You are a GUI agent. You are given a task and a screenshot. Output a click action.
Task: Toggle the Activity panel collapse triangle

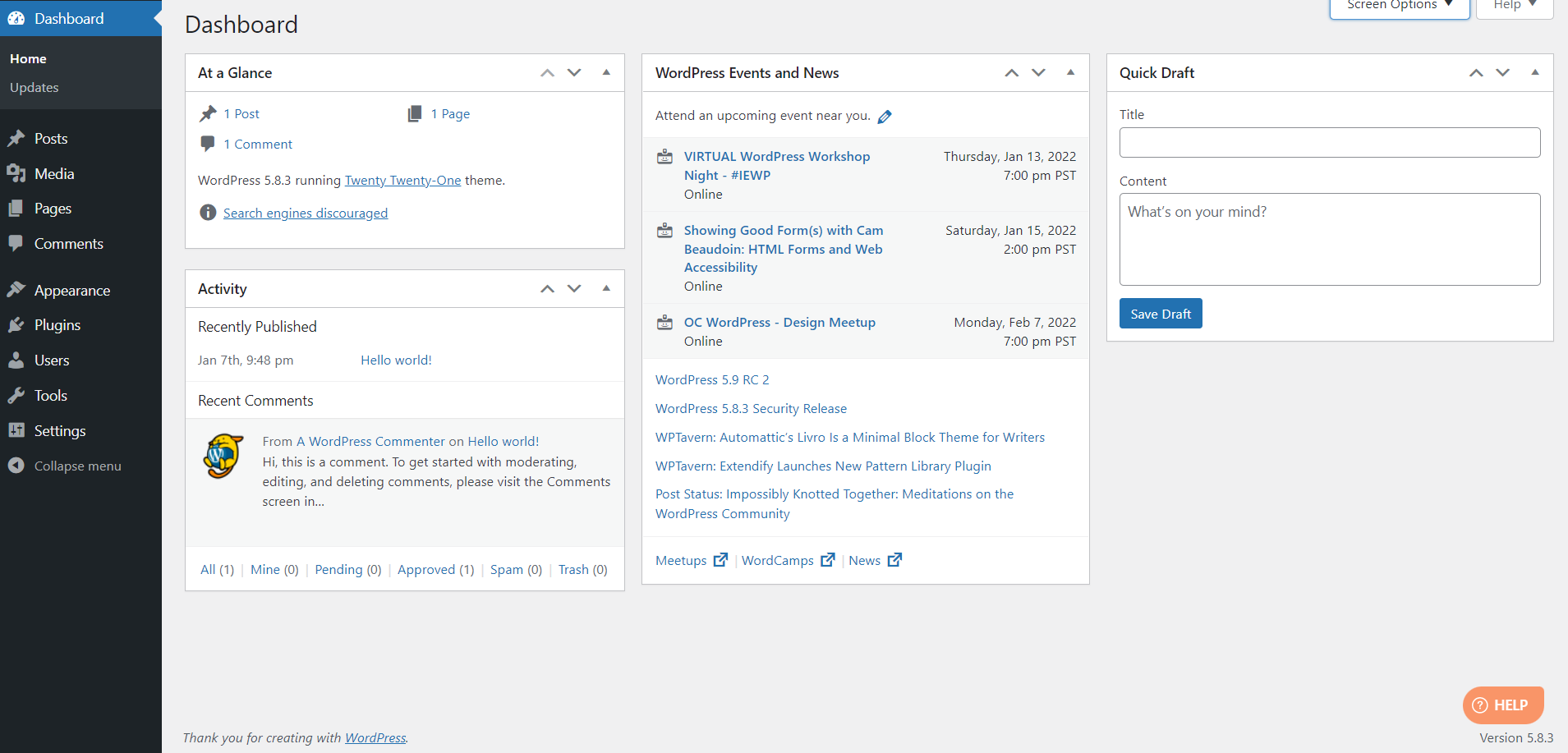tap(606, 289)
